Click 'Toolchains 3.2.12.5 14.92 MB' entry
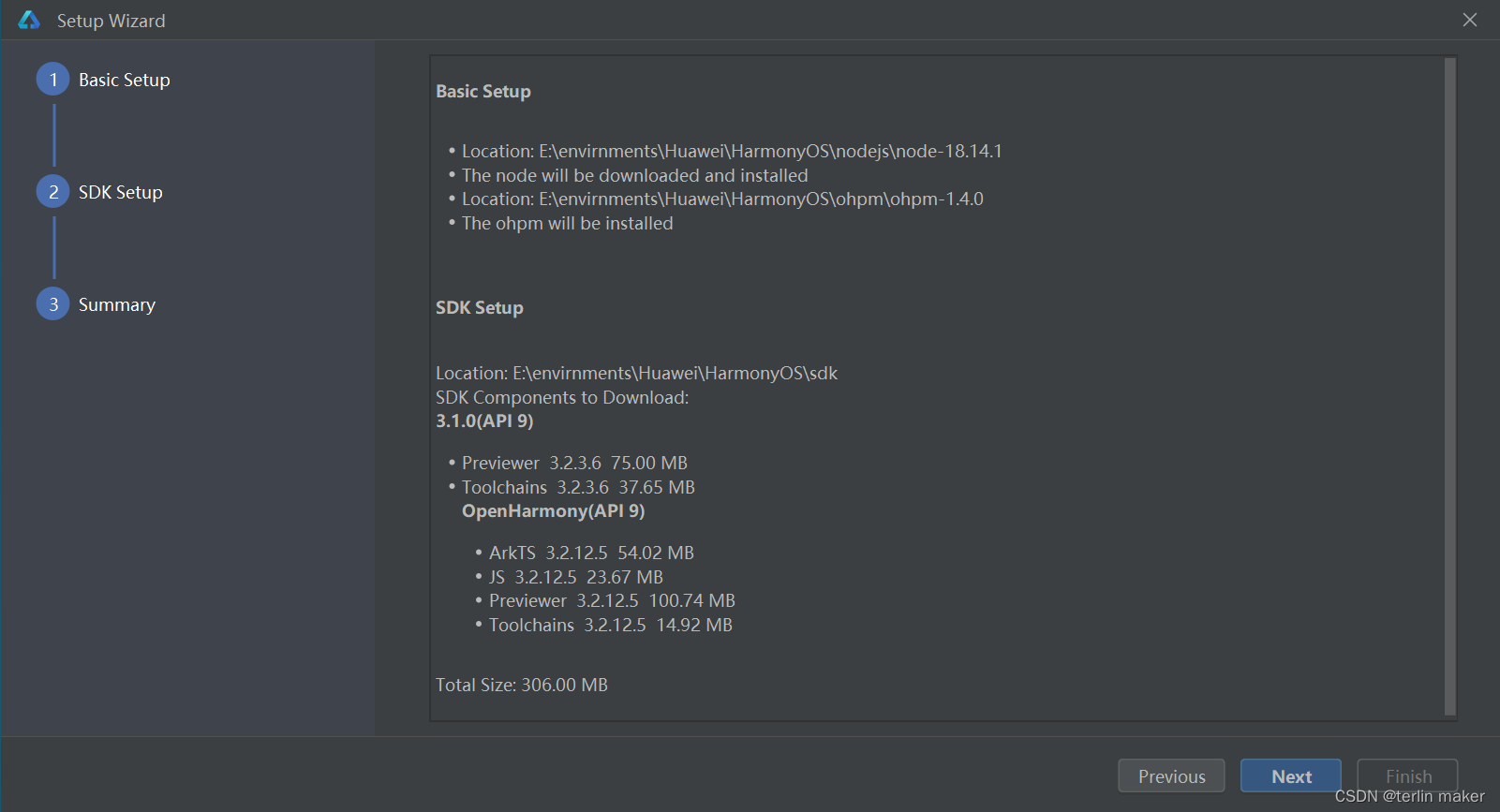The image size is (1500, 812). [611, 625]
